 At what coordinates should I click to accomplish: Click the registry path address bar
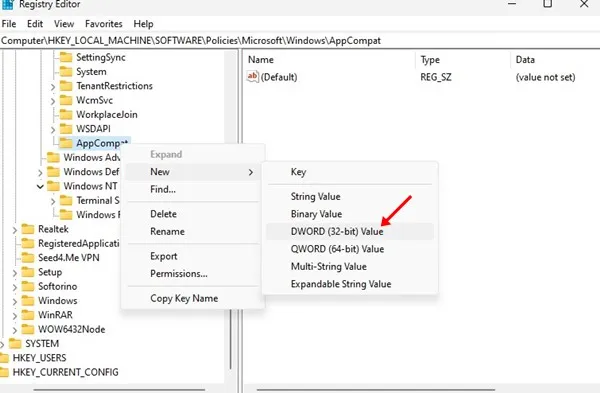click(x=300, y=41)
